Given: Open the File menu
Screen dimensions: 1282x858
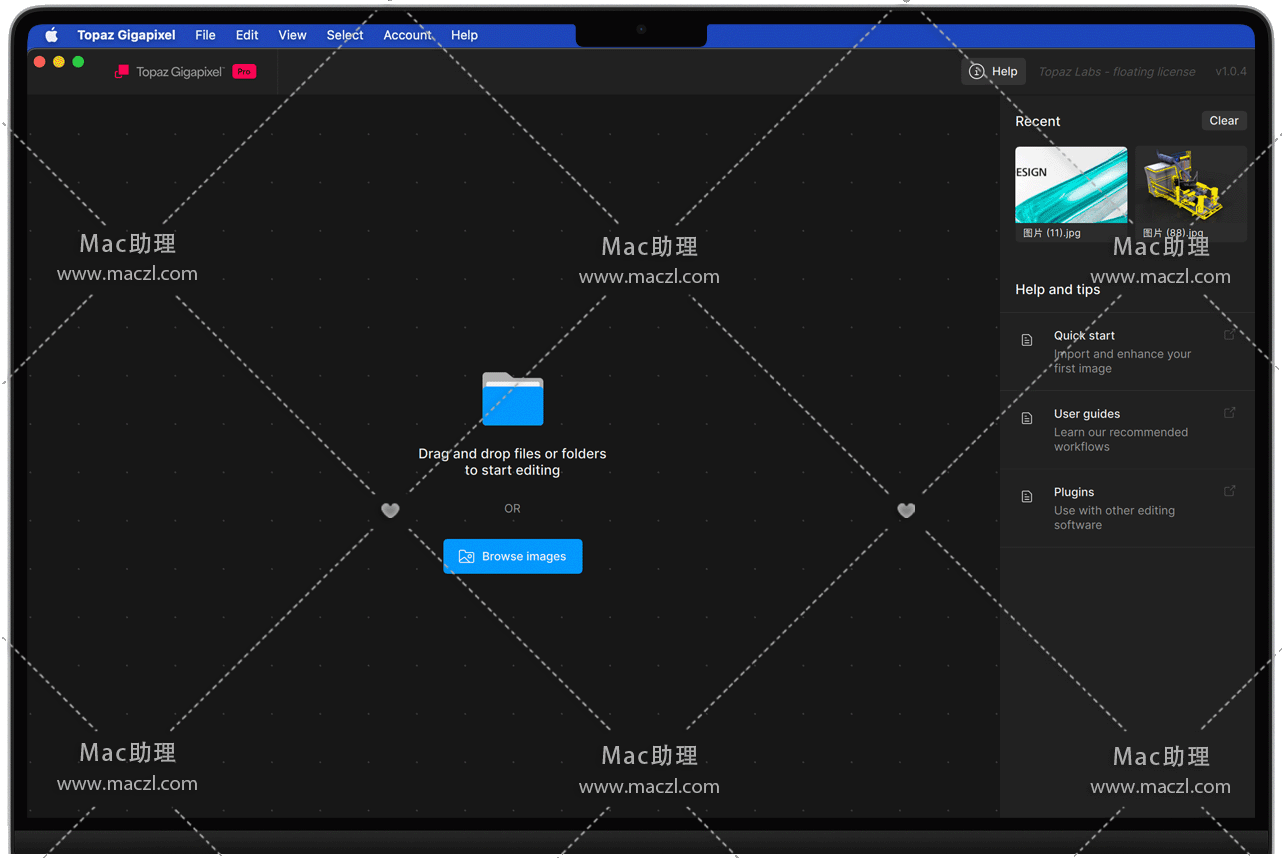Looking at the screenshot, I should tap(205, 35).
